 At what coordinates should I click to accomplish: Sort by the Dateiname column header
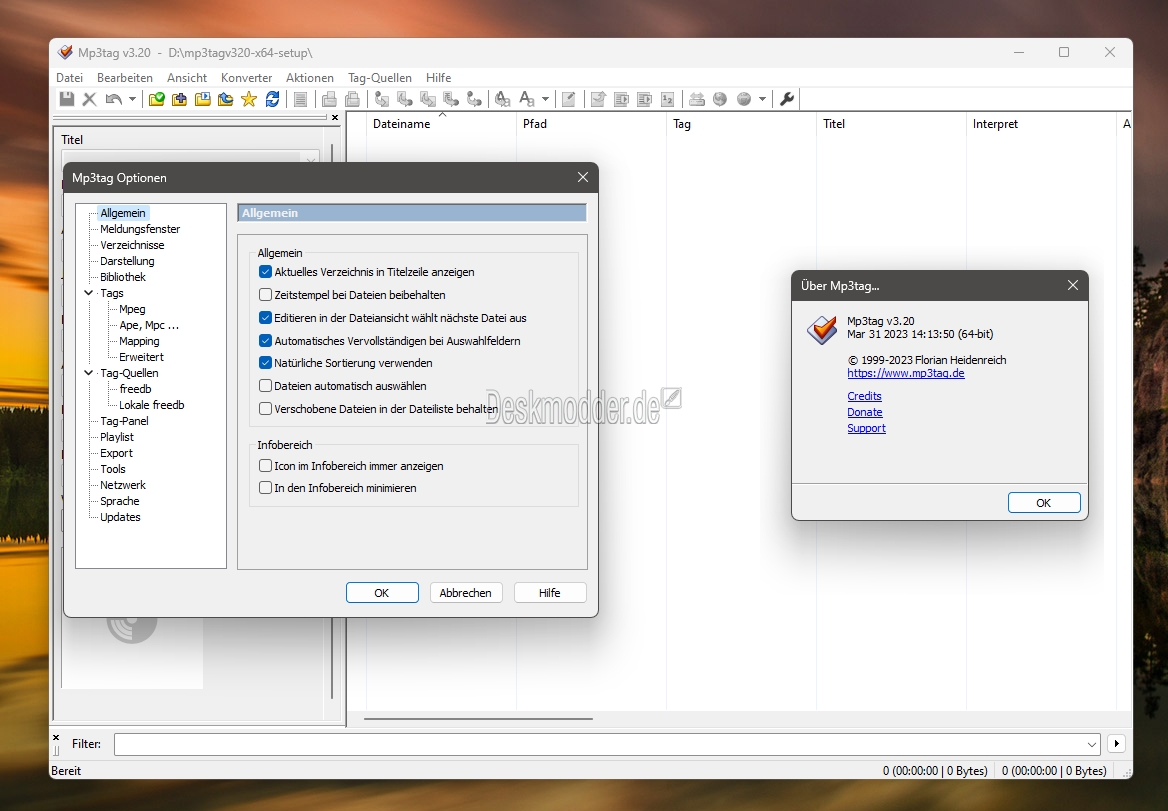click(442, 124)
